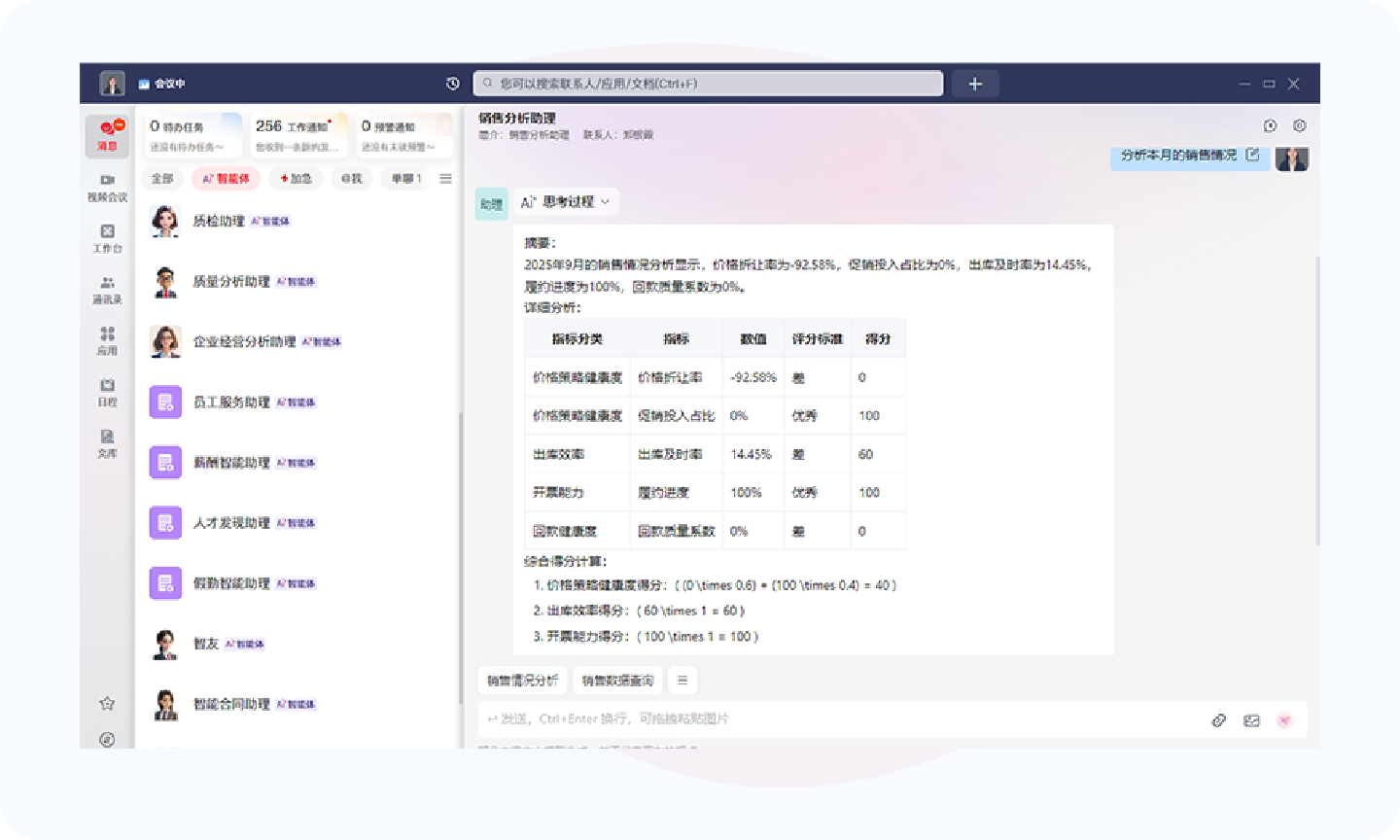Expand the 思考过程 thinking process dropdown

[x=566, y=202]
